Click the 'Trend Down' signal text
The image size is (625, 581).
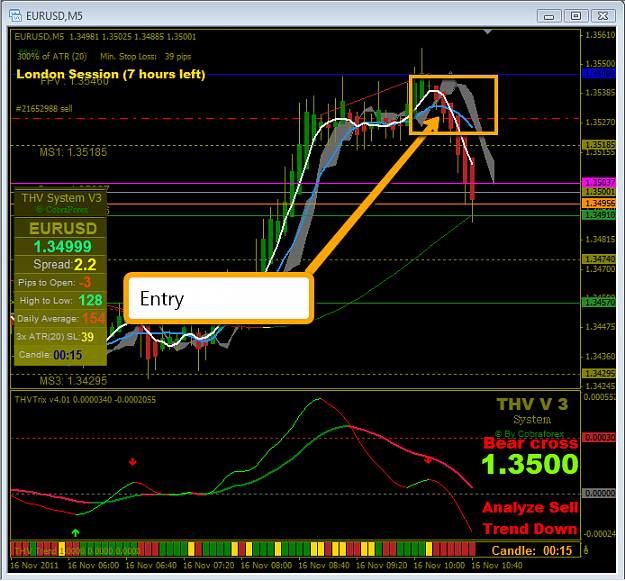point(530,529)
